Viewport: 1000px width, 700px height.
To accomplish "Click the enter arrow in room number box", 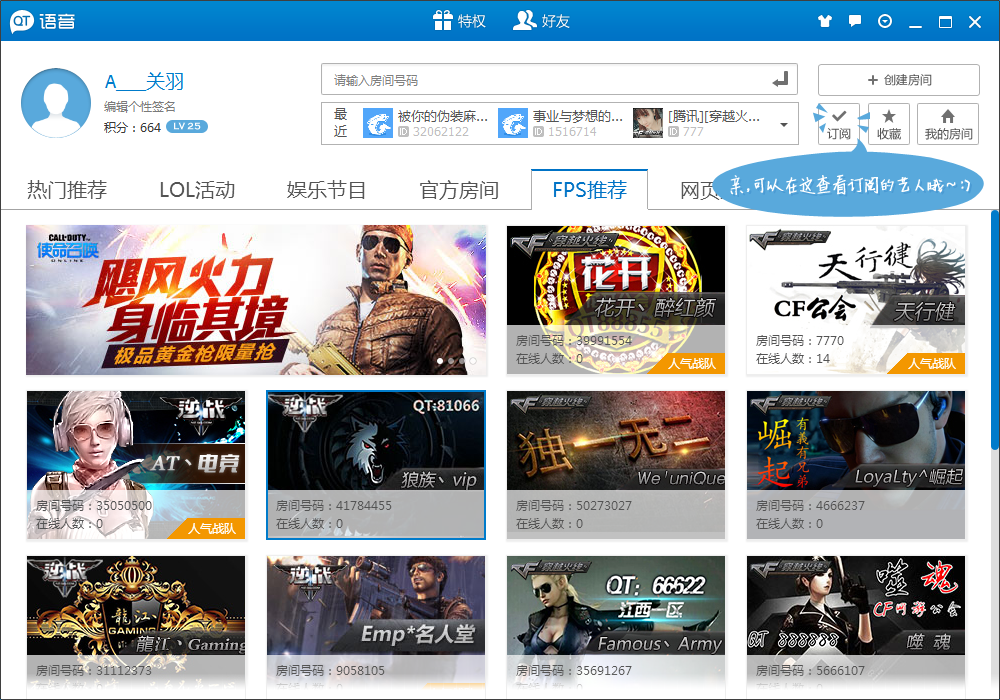I will (780, 80).
